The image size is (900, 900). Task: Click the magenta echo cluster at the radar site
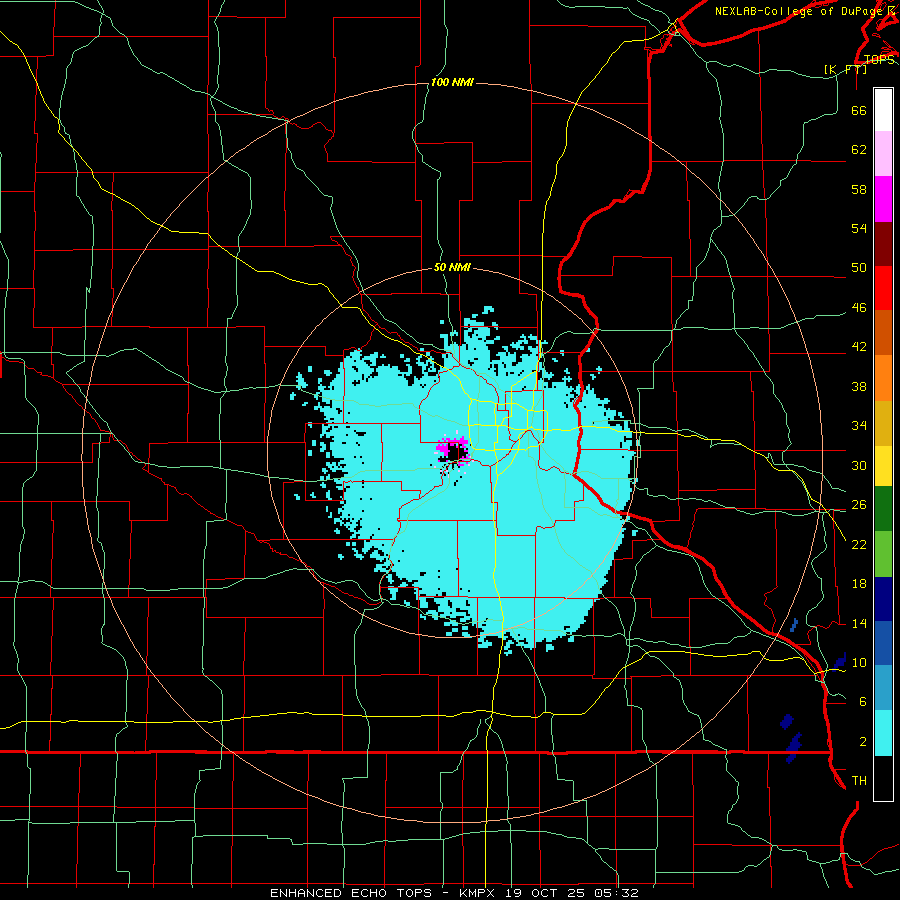click(x=453, y=449)
